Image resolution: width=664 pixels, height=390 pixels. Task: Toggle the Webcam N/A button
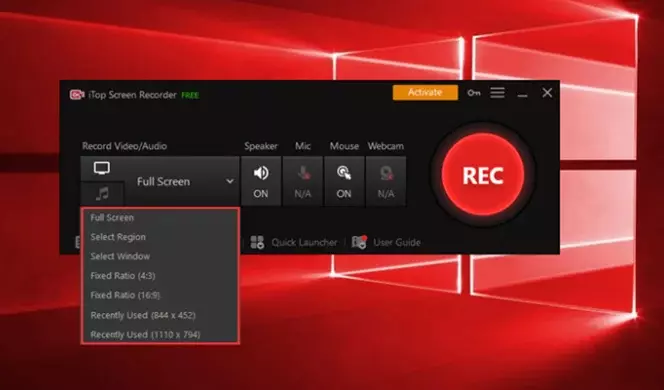386,181
